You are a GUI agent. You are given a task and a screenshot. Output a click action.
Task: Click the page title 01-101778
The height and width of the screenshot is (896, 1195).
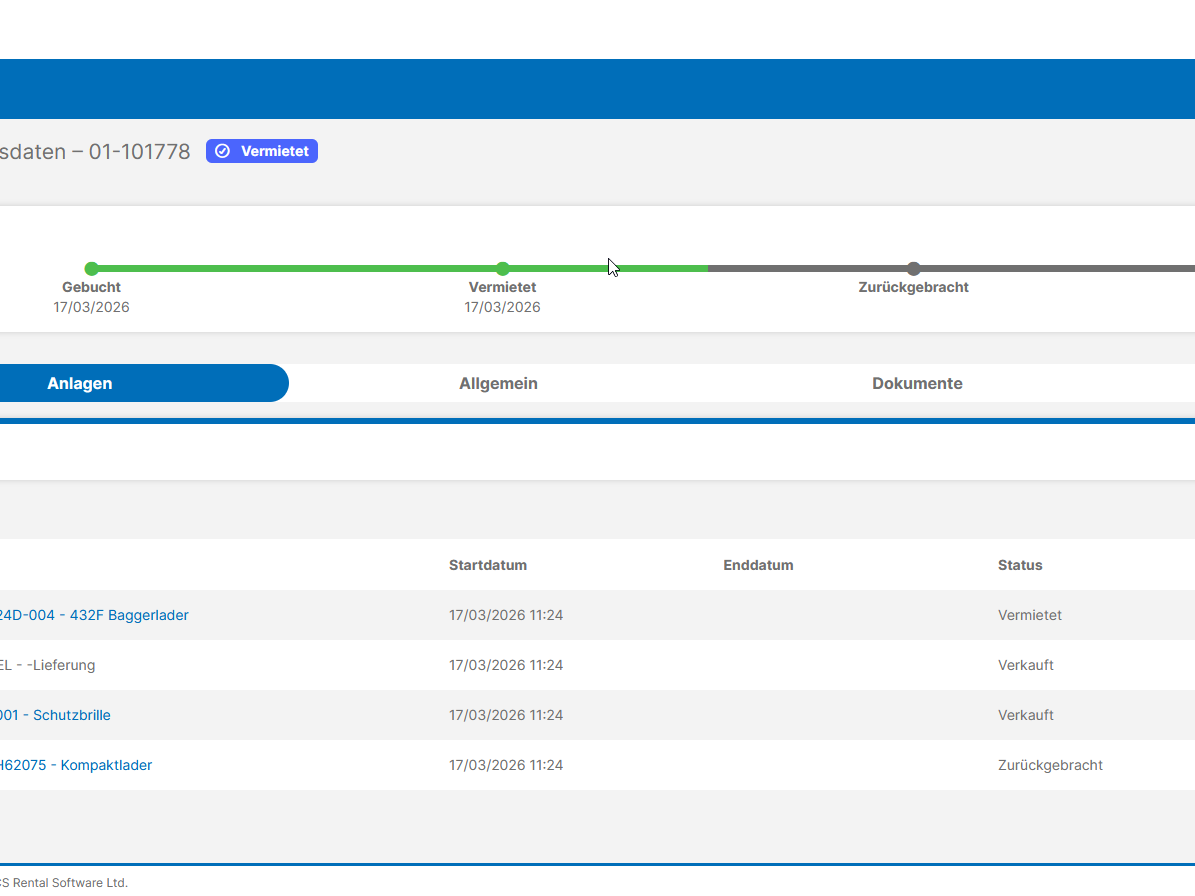tap(95, 152)
